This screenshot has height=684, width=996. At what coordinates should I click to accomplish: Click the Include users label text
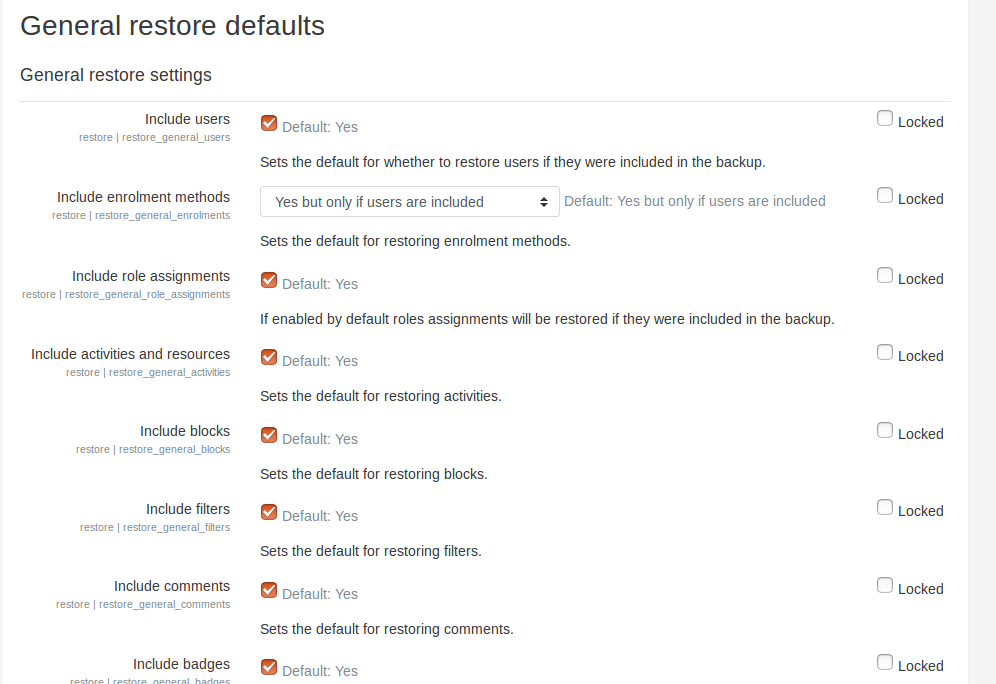[187, 119]
